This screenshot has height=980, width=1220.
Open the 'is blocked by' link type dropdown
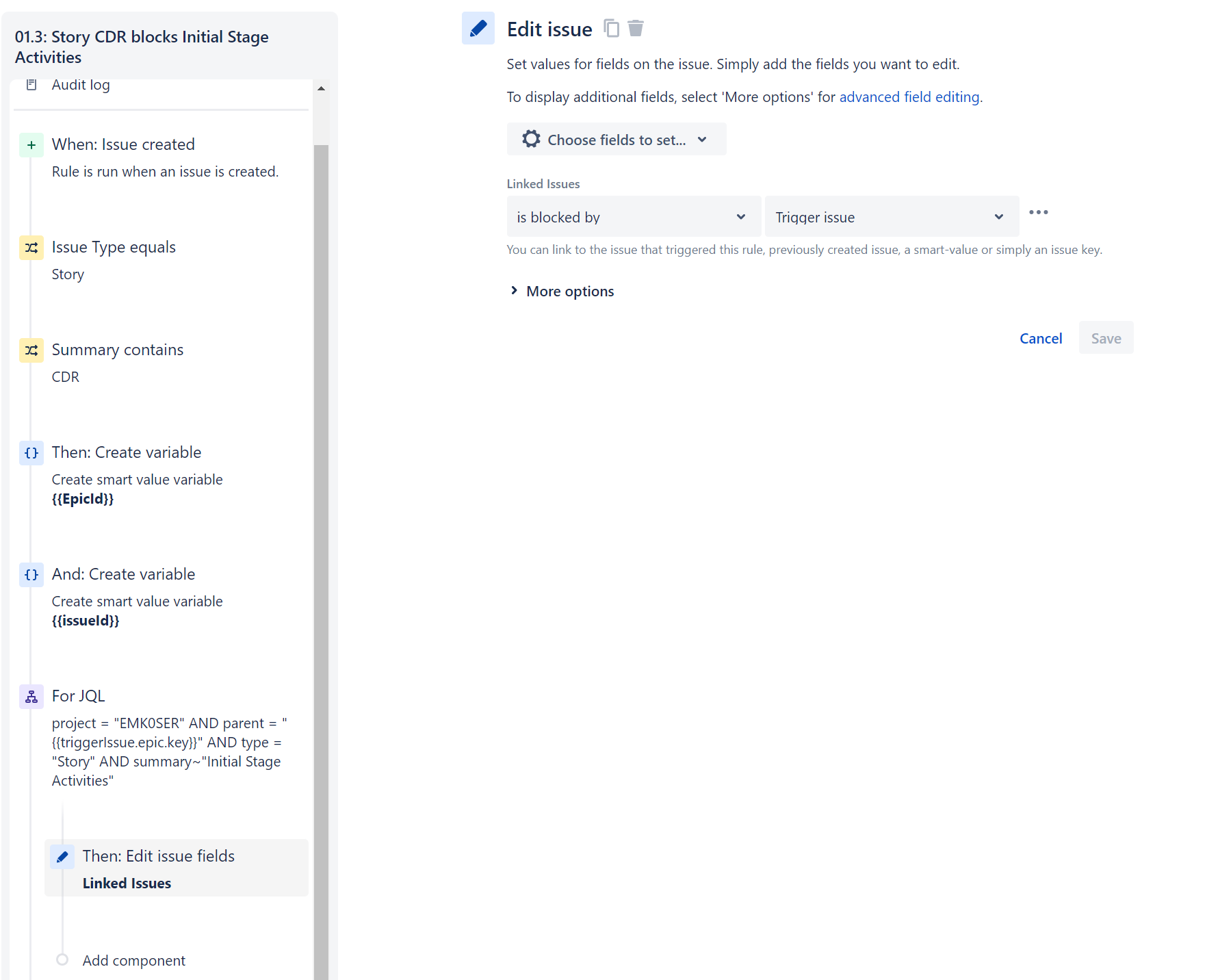[634, 217]
